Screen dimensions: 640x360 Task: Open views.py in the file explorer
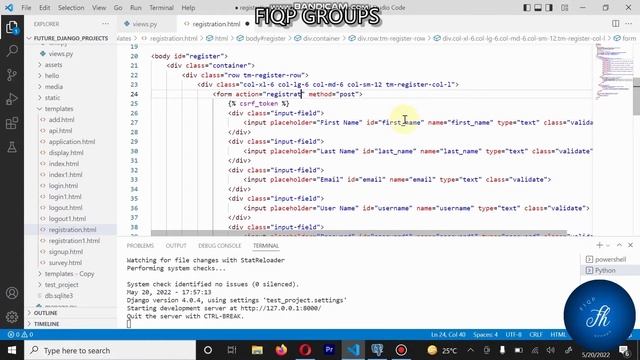pos(60,53)
